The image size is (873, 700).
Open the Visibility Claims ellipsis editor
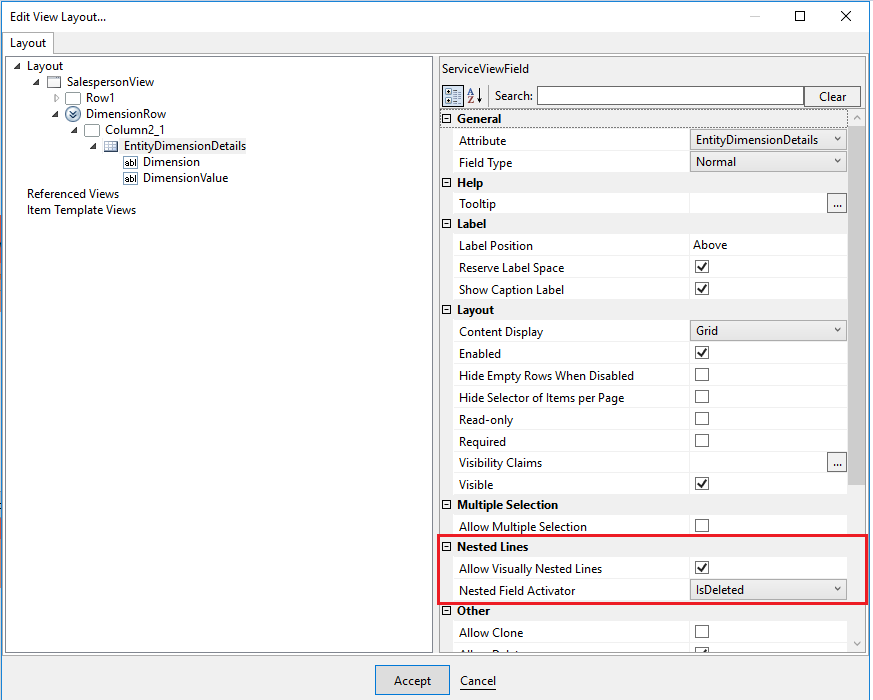tap(837, 462)
